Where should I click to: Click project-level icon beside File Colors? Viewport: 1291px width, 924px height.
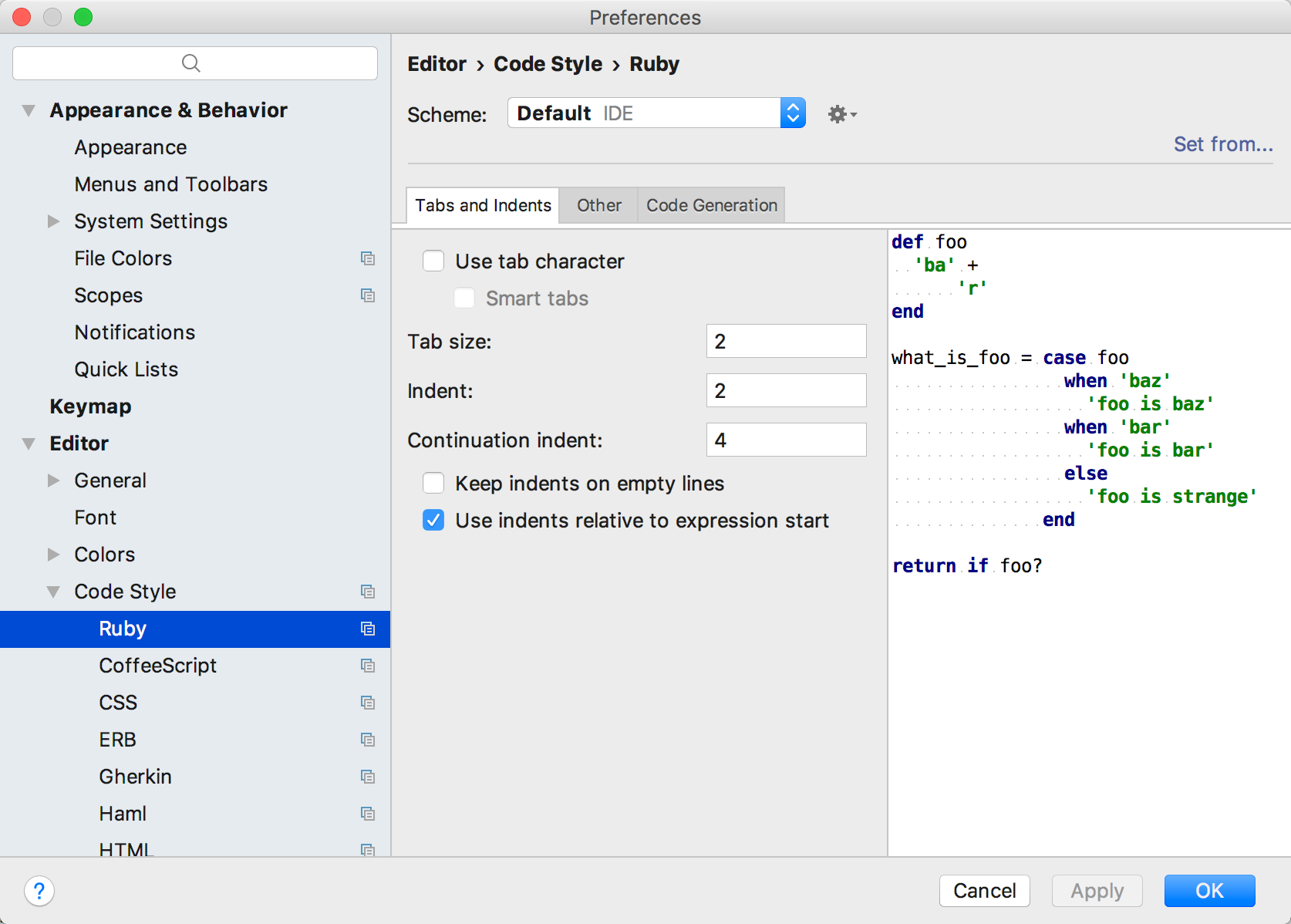[x=368, y=258]
